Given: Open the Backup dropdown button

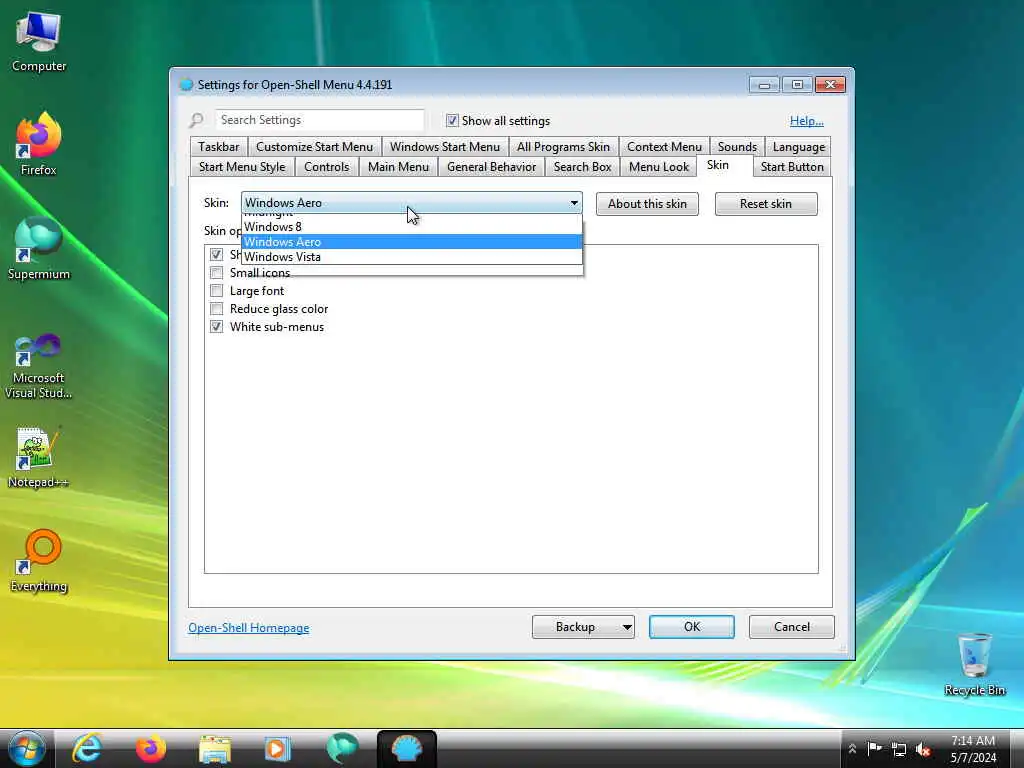Looking at the screenshot, I should point(583,627).
